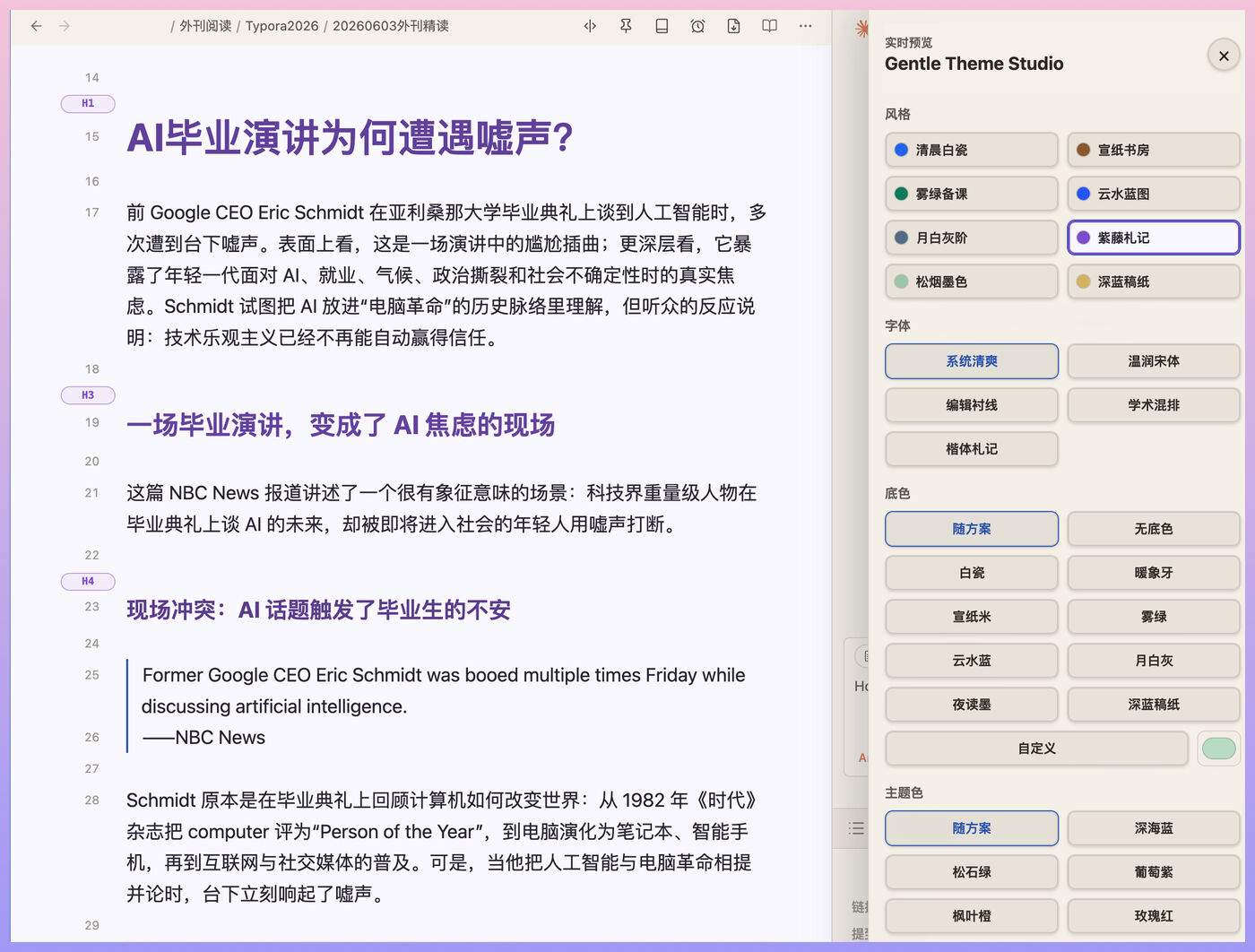
Task: Go back with the left arrow
Action: pos(36,26)
